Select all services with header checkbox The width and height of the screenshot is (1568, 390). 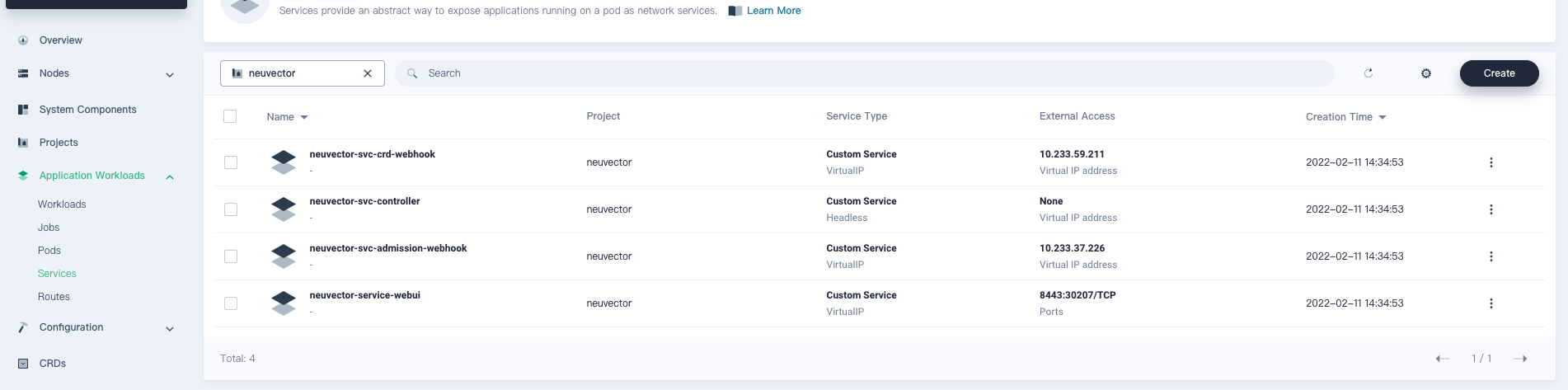coord(230,116)
